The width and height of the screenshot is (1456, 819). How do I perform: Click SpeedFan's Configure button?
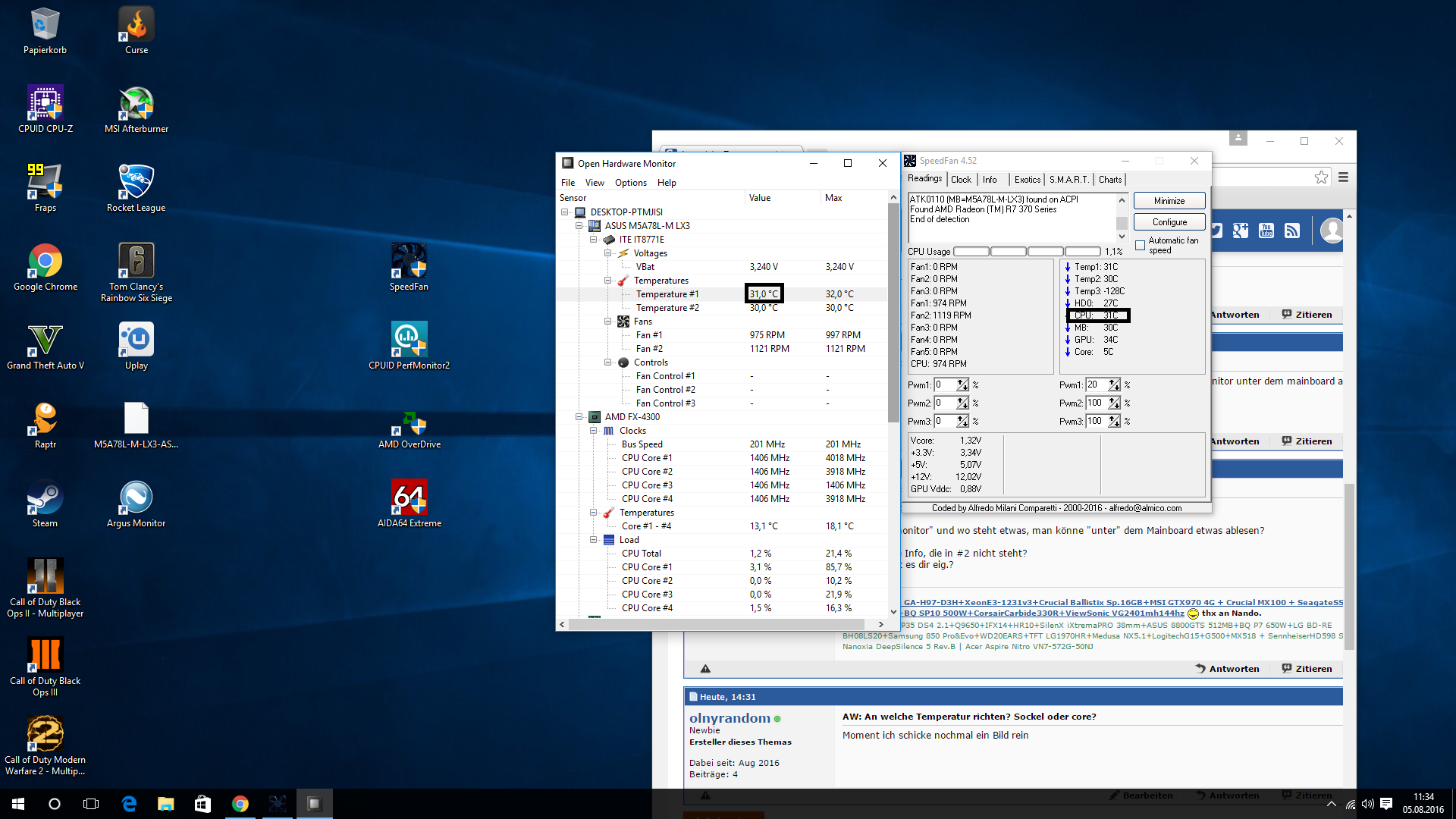click(1169, 222)
